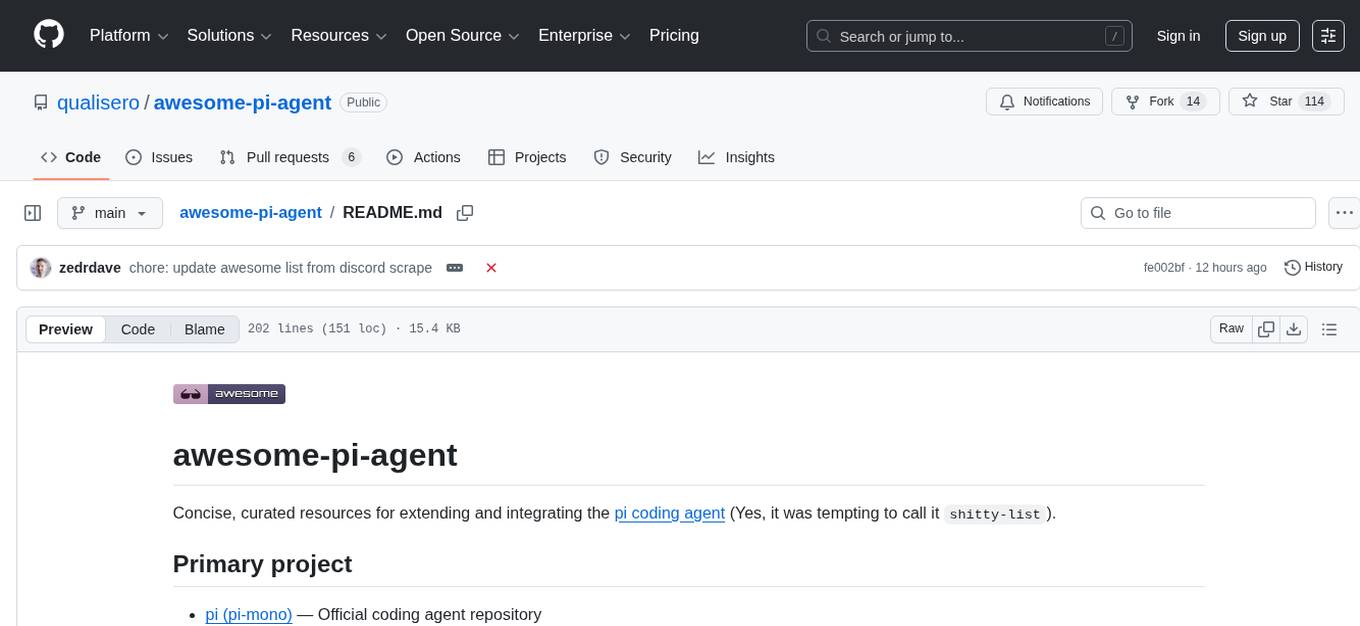Open the command palette icon near Sign up
This screenshot has width=1360, height=626.
pos(1328,35)
